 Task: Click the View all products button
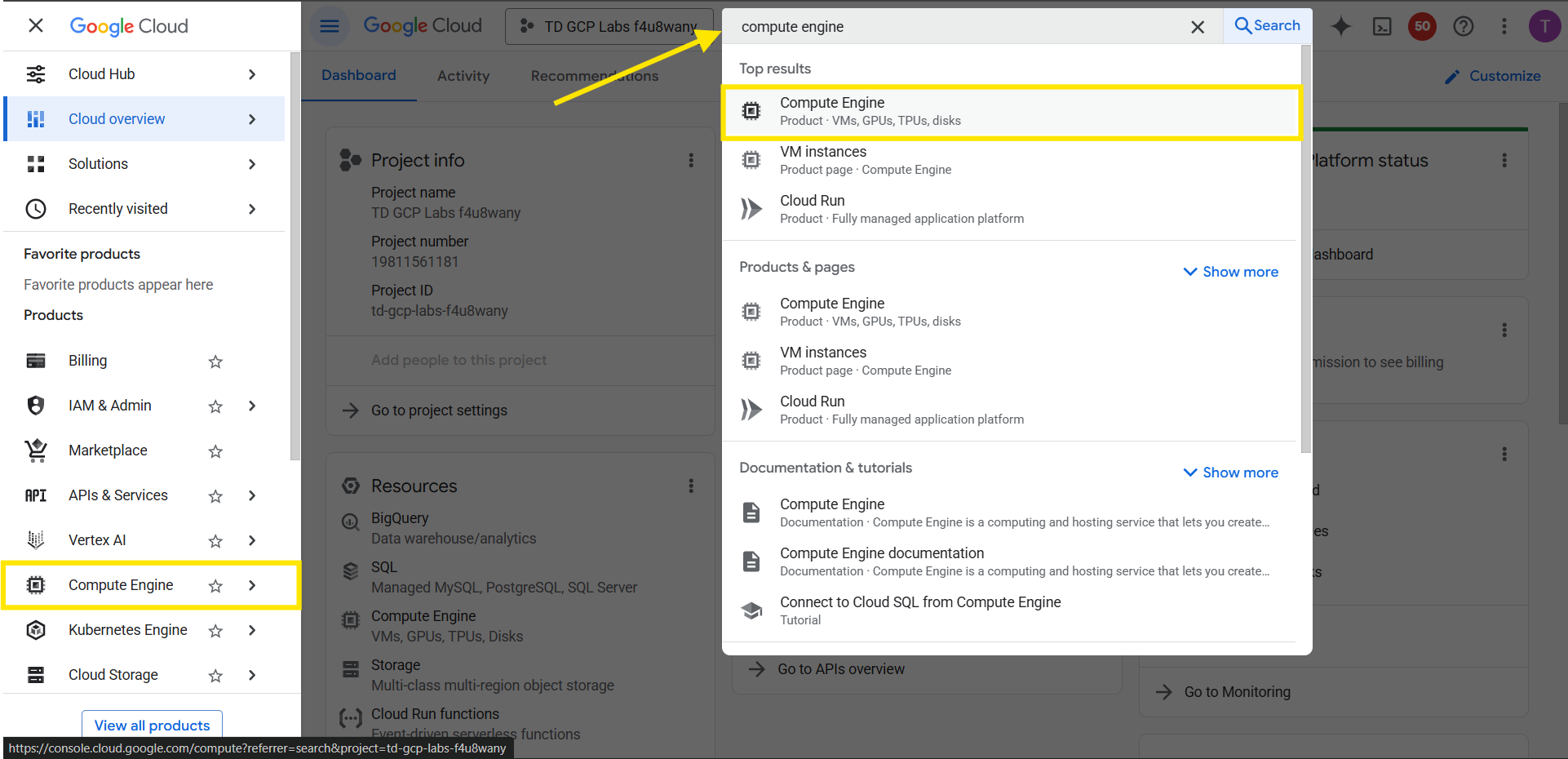[x=152, y=725]
